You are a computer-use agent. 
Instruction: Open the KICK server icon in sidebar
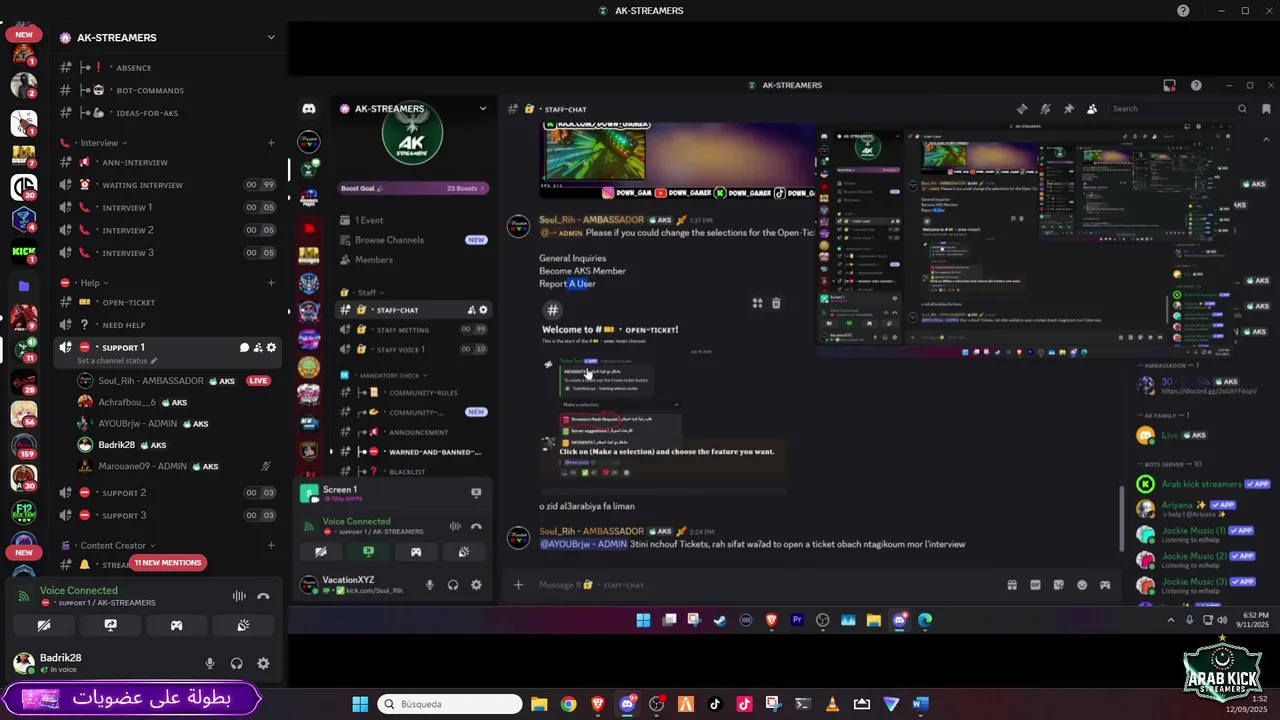tap(24, 252)
